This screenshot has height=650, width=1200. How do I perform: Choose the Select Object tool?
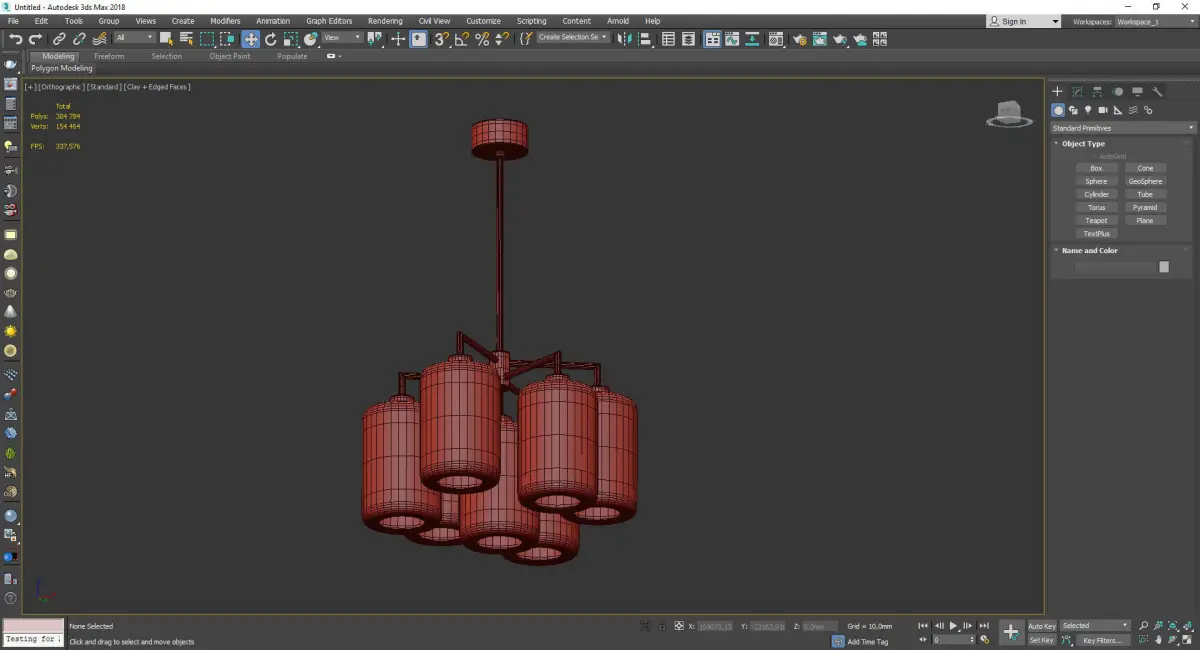pyautogui.click(x=166, y=39)
